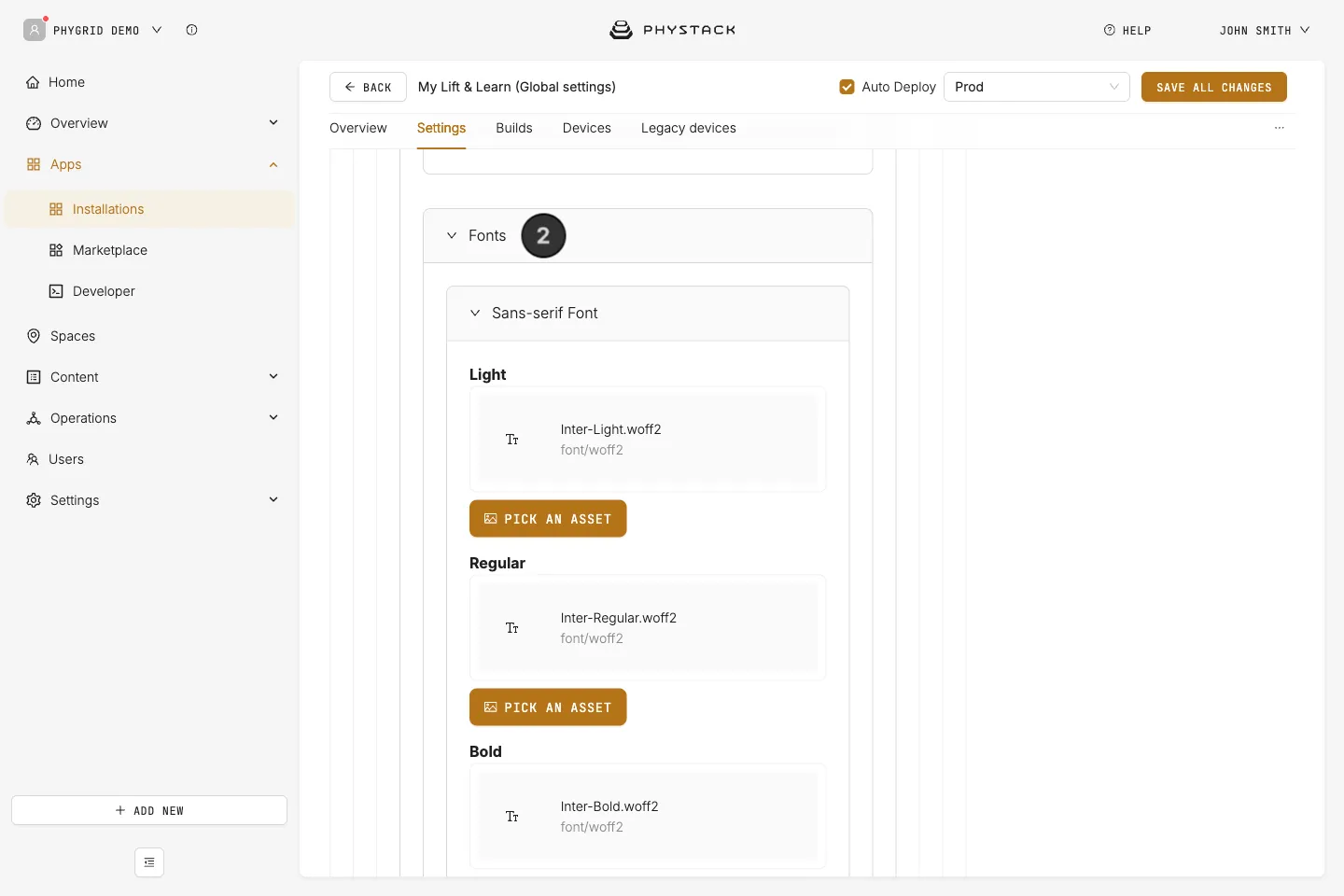The height and width of the screenshot is (896, 1344).
Task: Expand the Operations sidebar menu
Action: click(273, 418)
